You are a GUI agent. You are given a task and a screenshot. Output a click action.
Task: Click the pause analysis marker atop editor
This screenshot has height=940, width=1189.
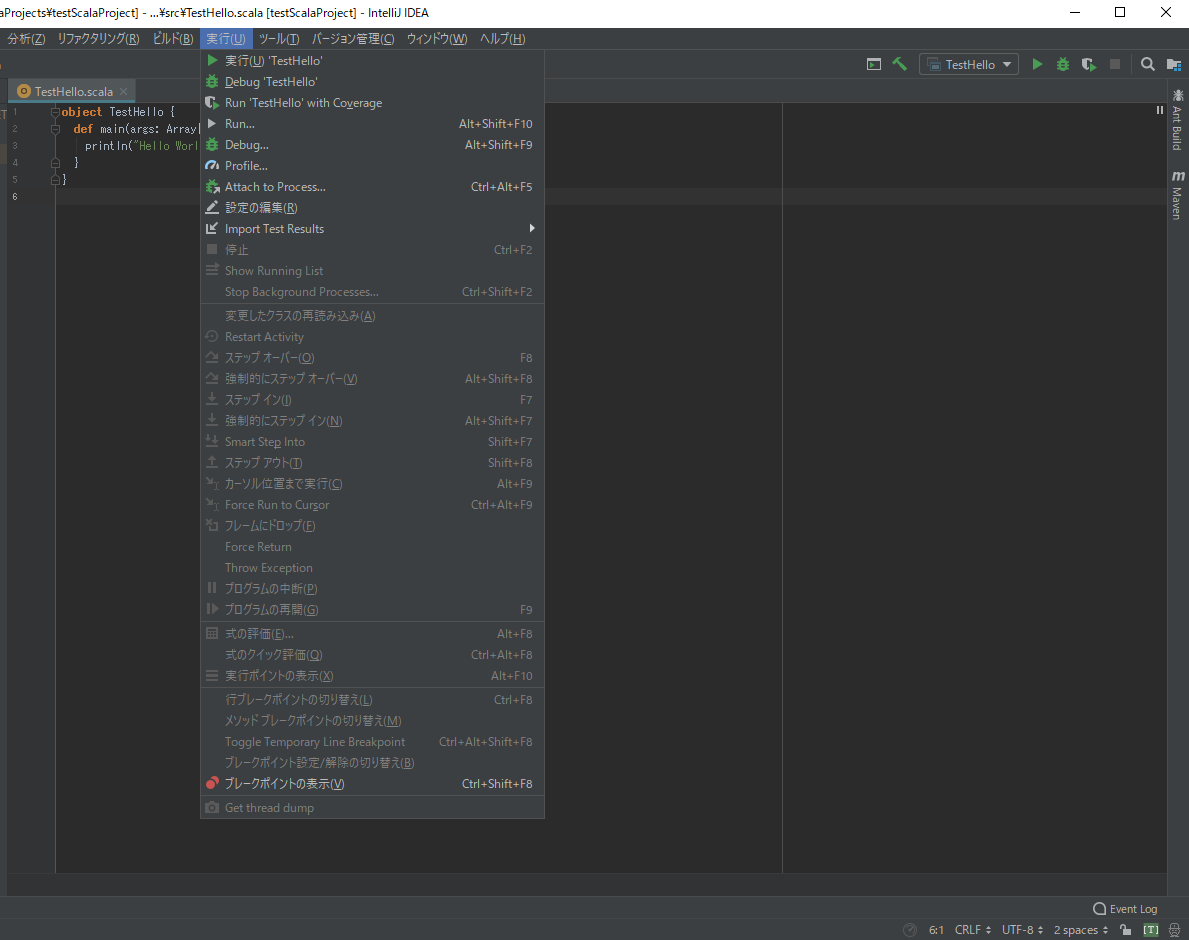tap(1159, 110)
